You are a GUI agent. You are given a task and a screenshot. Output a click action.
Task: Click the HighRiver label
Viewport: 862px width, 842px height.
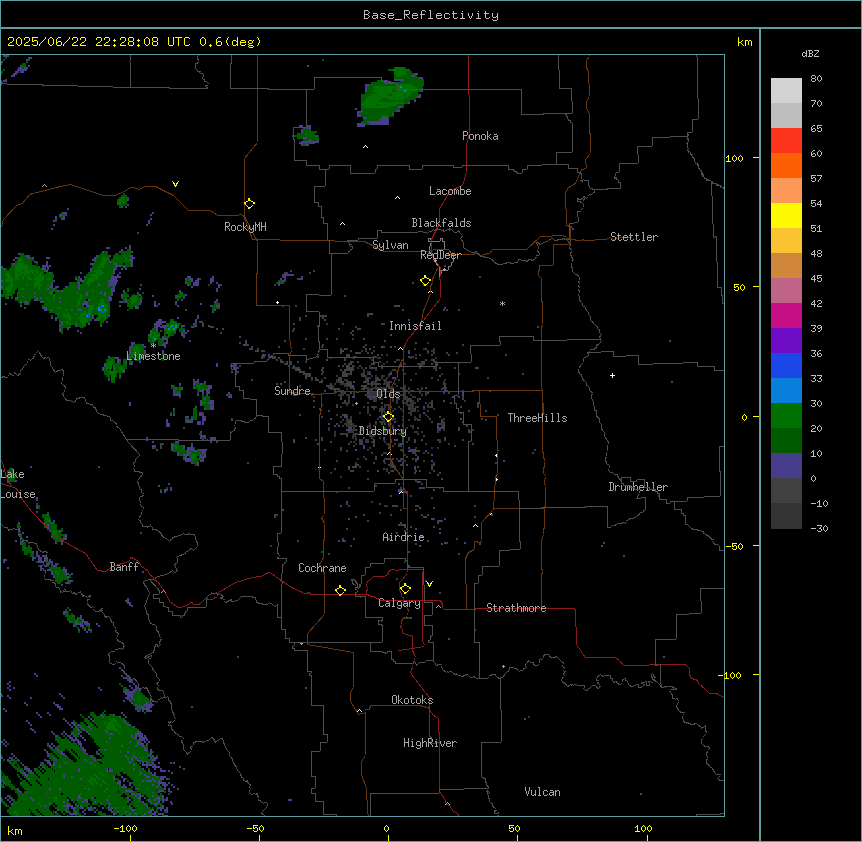click(430, 743)
